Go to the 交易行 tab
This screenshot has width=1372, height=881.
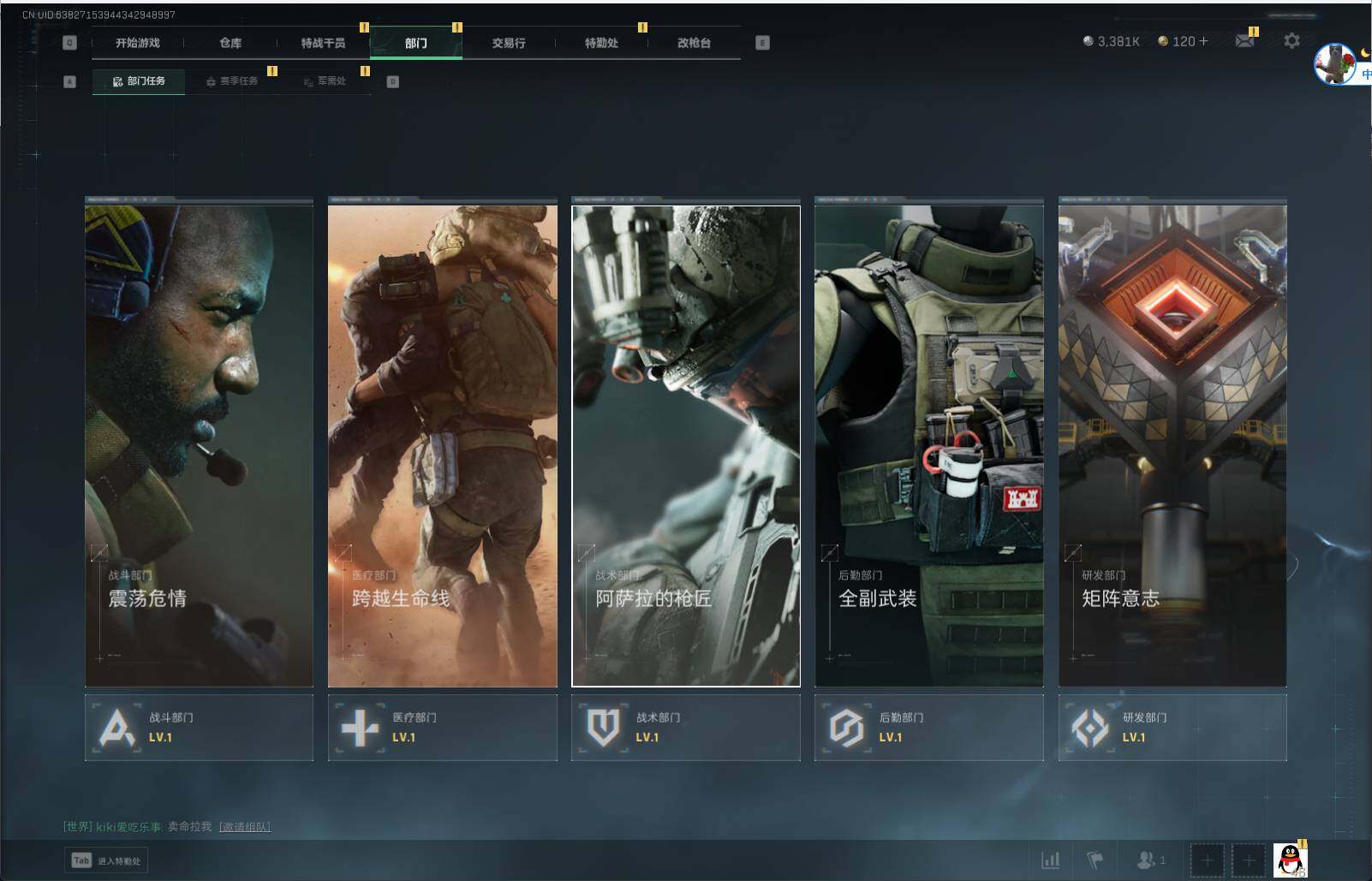pyautogui.click(x=509, y=43)
